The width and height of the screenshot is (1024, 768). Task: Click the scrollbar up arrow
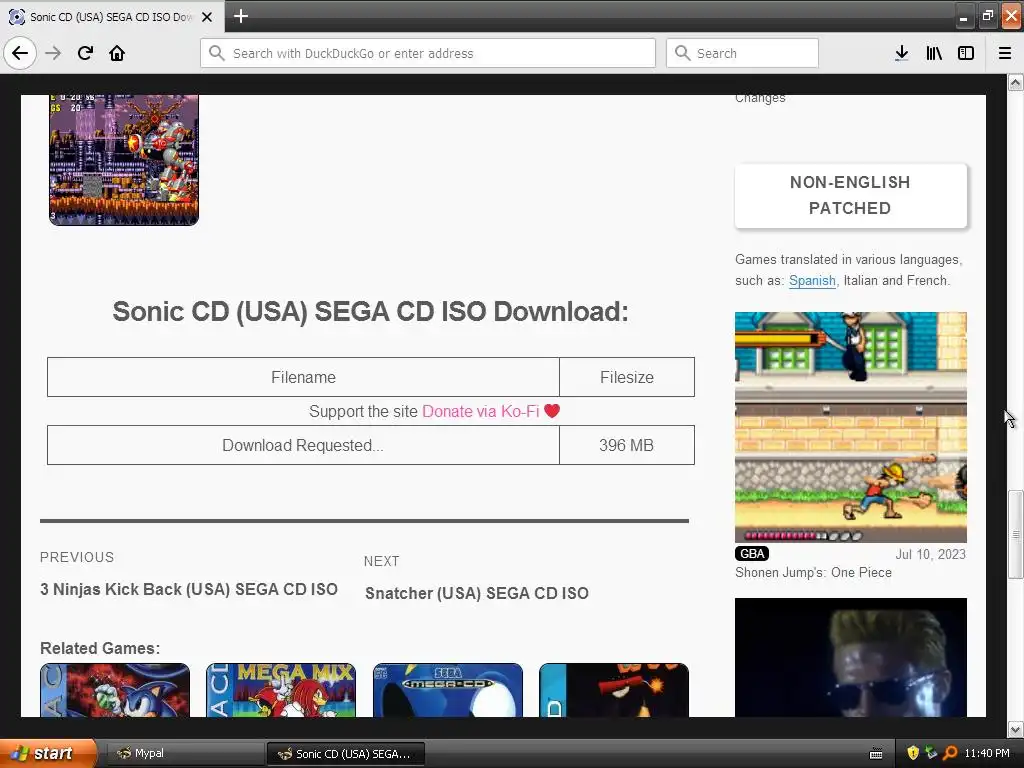coord(1015,82)
